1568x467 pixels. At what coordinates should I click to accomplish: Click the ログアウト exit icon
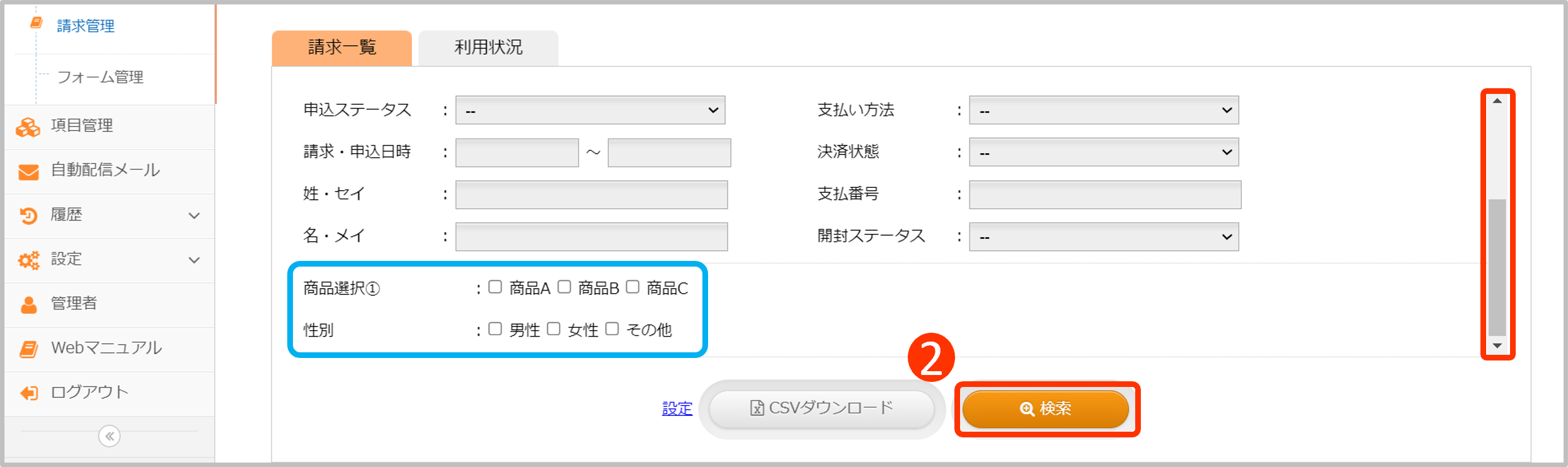28,392
